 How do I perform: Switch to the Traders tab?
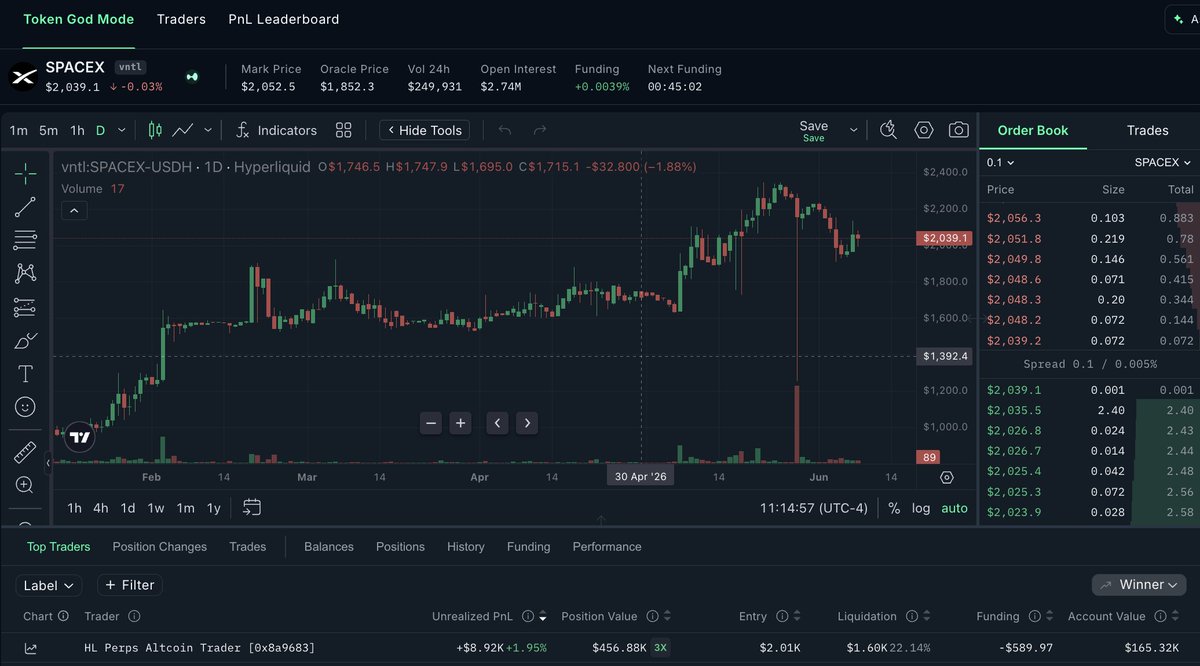[181, 19]
